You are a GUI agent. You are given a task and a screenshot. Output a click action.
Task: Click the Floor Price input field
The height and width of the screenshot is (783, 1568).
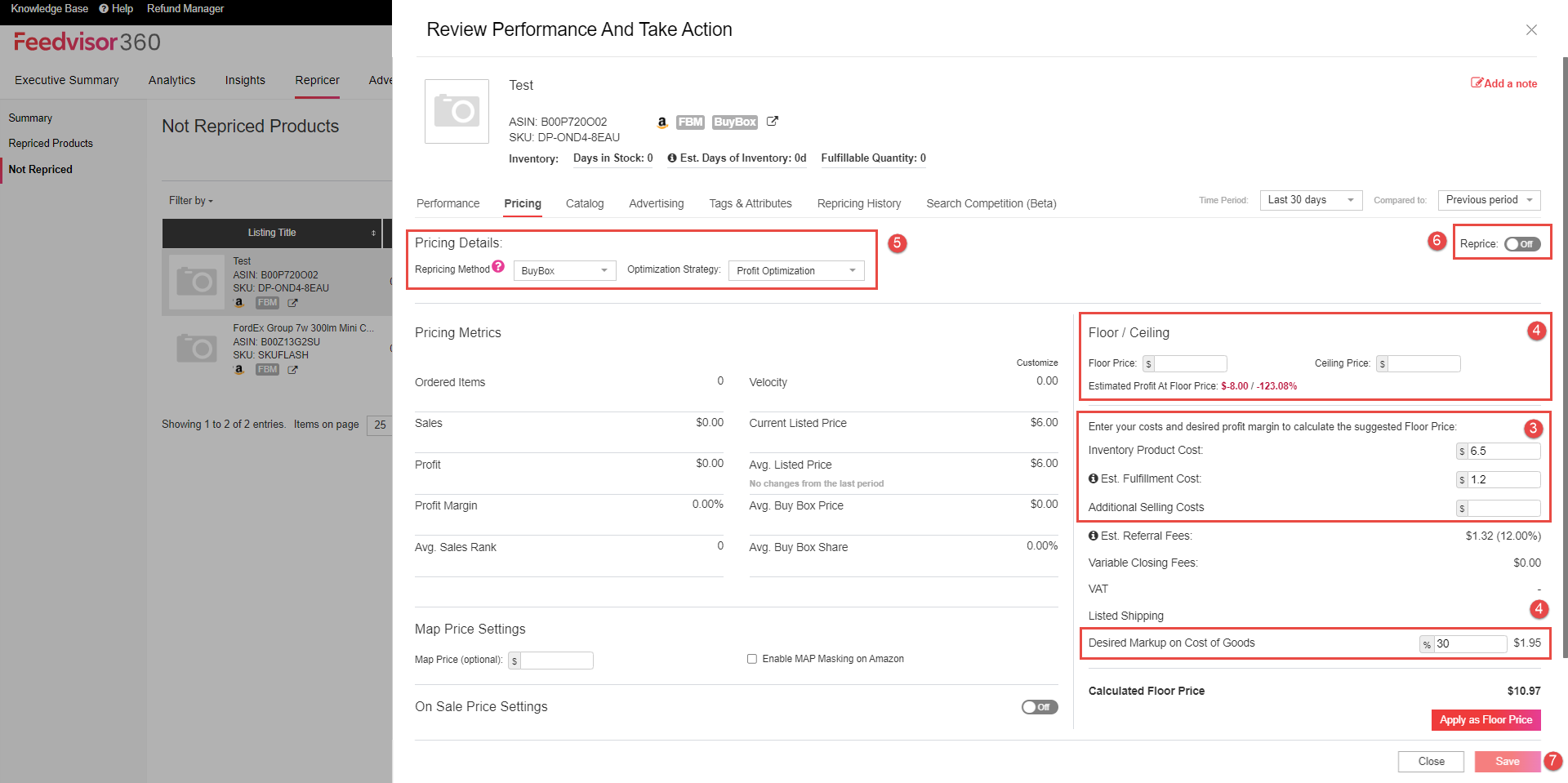click(1190, 363)
